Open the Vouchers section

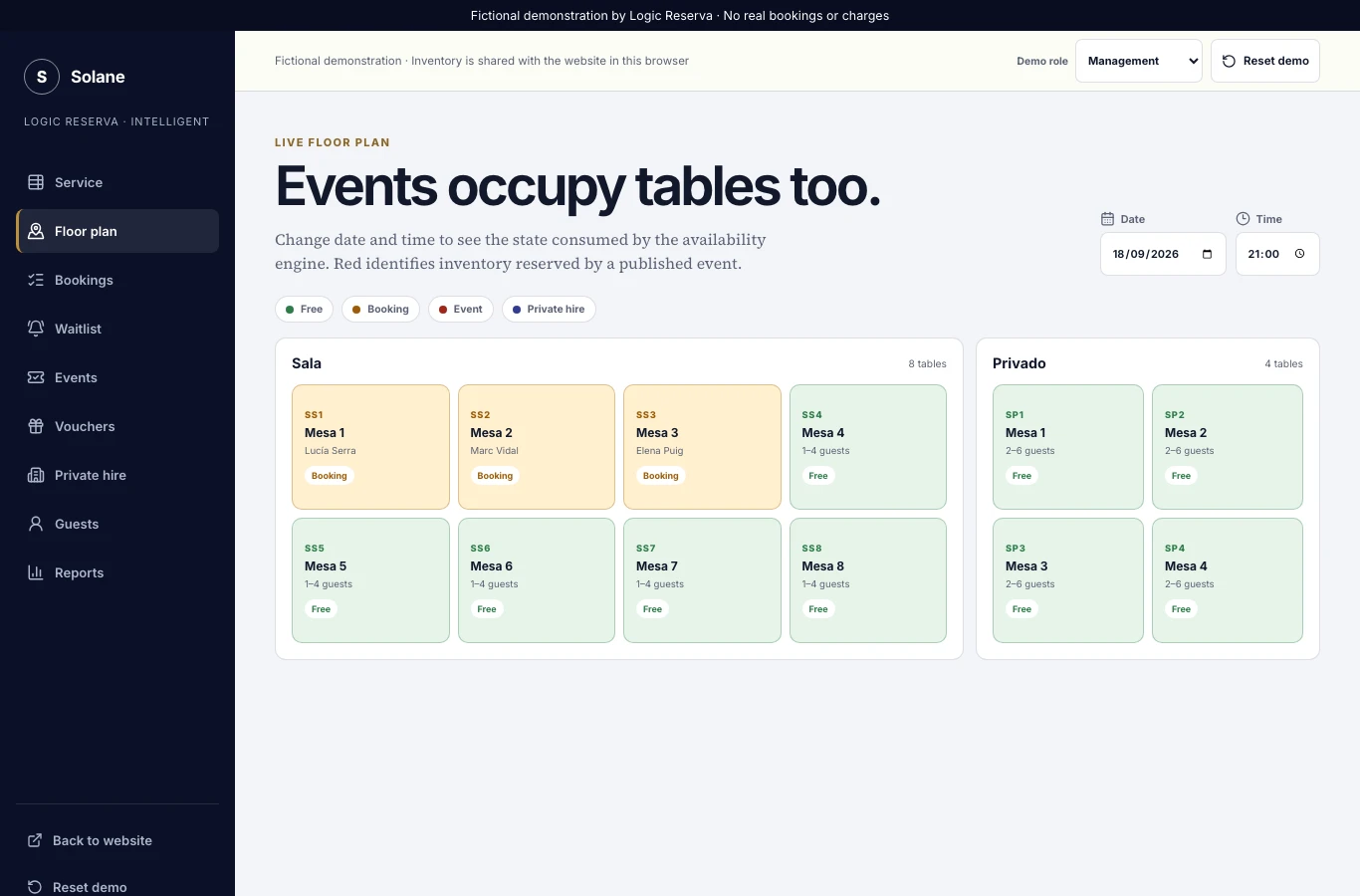pos(117,426)
